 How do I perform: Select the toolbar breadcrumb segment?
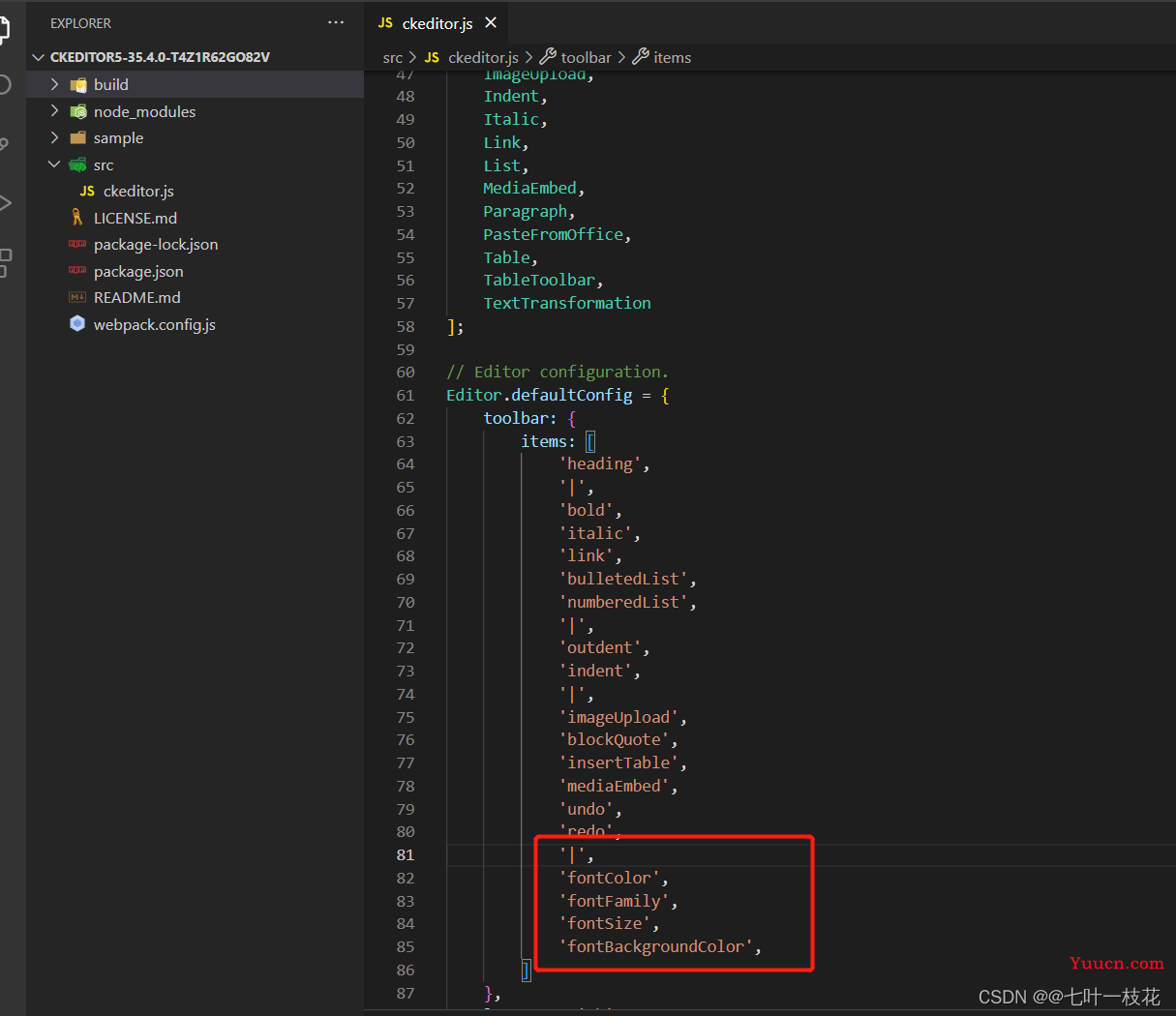tap(586, 58)
